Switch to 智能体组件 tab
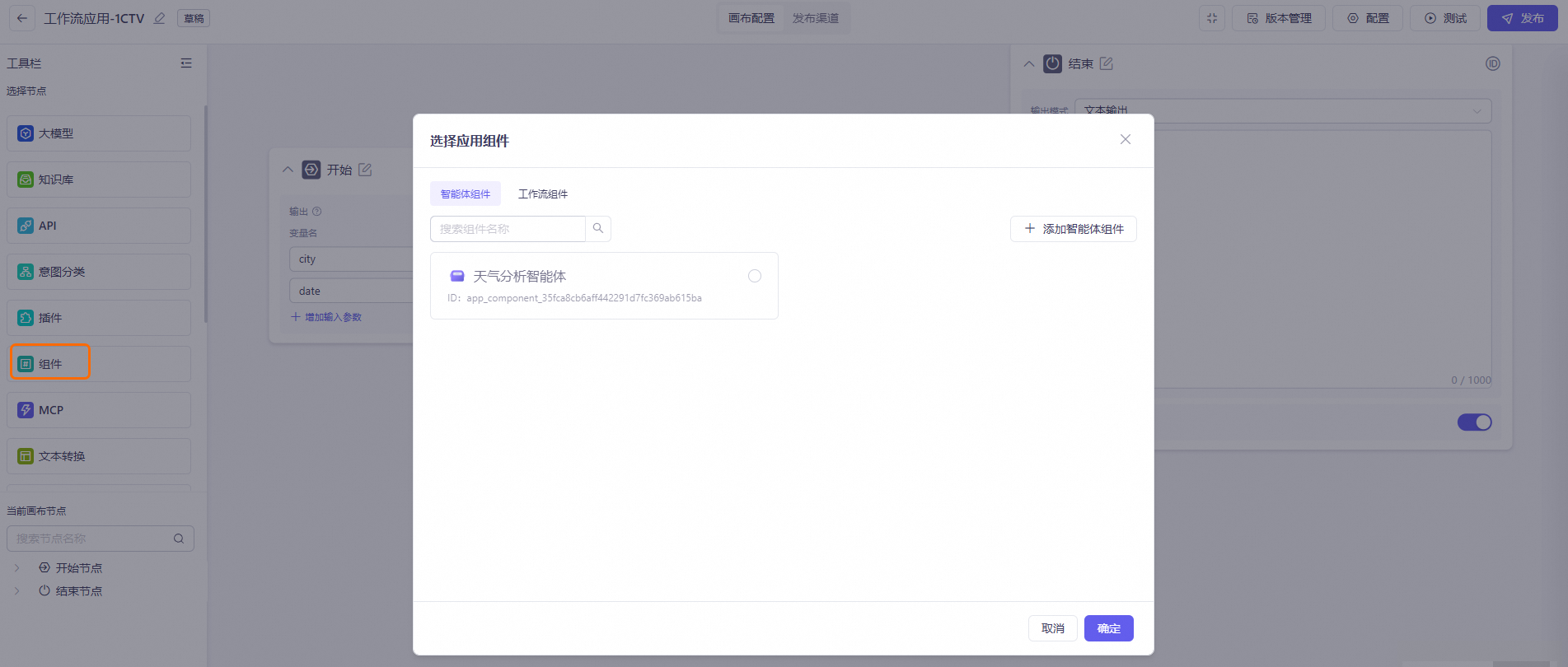This screenshot has height=667, width=1568. click(466, 194)
